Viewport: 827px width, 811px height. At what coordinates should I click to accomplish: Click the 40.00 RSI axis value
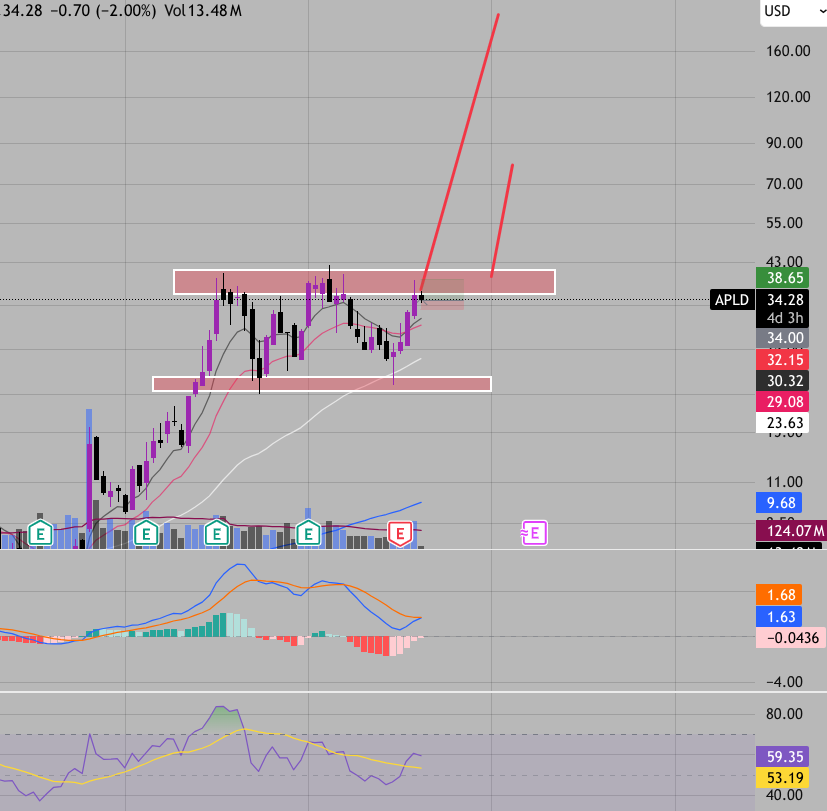pos(784,795)
